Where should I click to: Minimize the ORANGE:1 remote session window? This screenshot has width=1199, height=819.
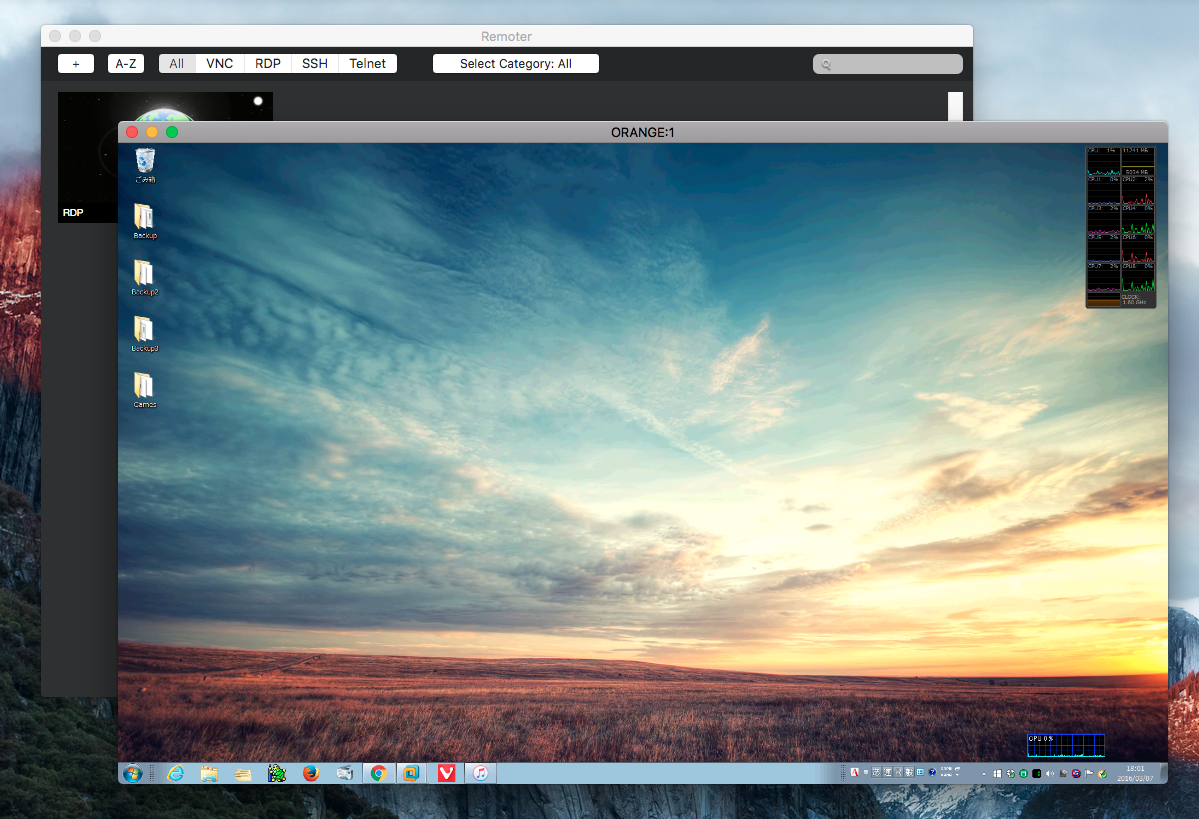pyautogui.click(x=152, y=132)
